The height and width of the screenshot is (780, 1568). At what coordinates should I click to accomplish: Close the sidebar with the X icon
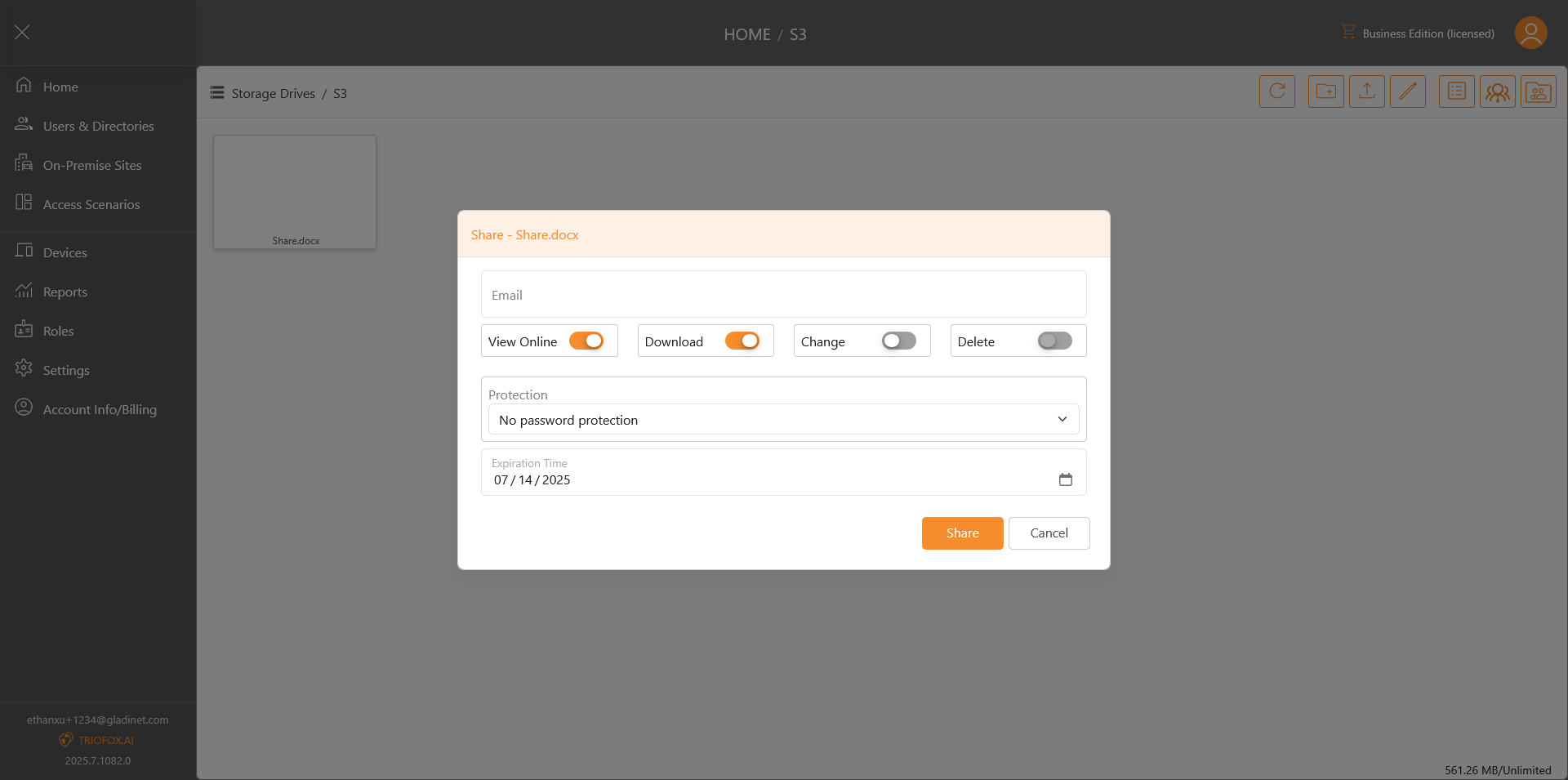click(x=22, y=32)
